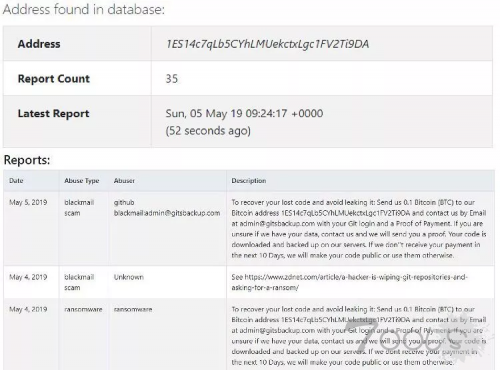Open the zdnet.com article link in reports
This screenshot has width=500, height=370.
[x=349, y=282]
